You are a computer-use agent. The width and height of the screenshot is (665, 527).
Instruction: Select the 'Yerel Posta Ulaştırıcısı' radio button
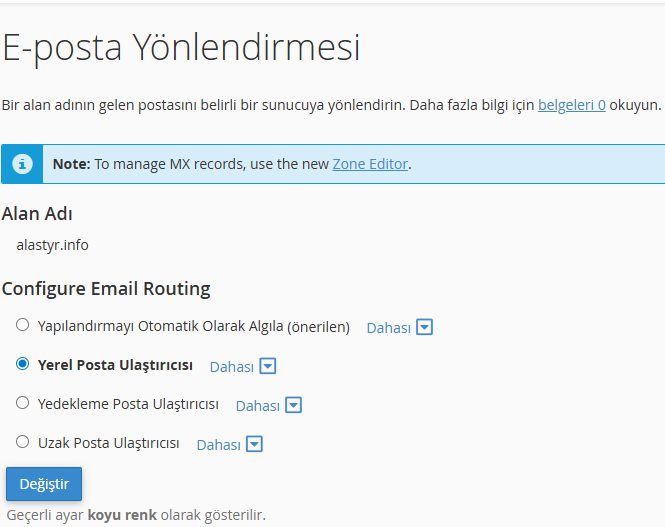coord(22,364)
